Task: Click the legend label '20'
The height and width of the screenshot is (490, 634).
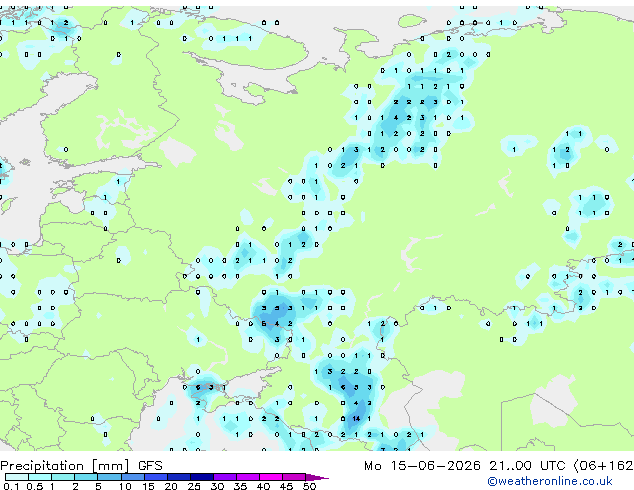Action: coord(171,486)
